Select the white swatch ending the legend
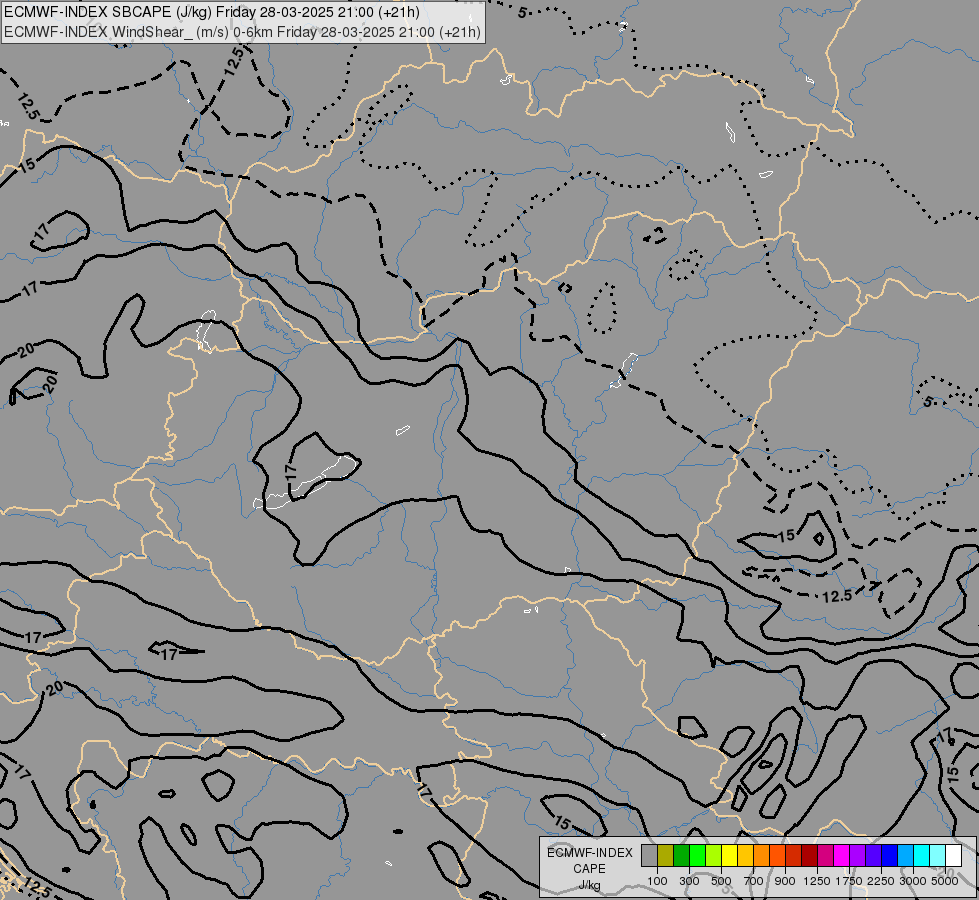979x900 pixels. pos(953,856)
